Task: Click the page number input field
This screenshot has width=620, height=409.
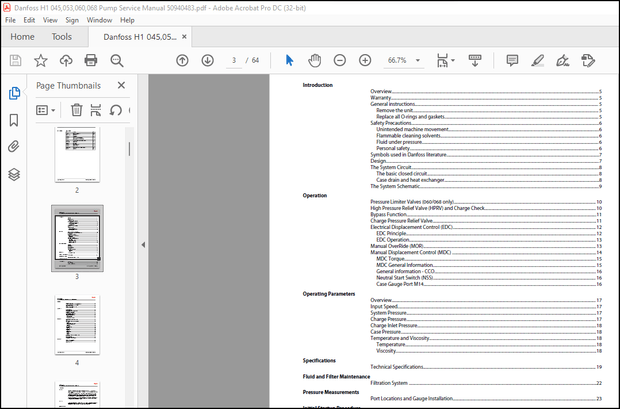Action: click(234, 61)
